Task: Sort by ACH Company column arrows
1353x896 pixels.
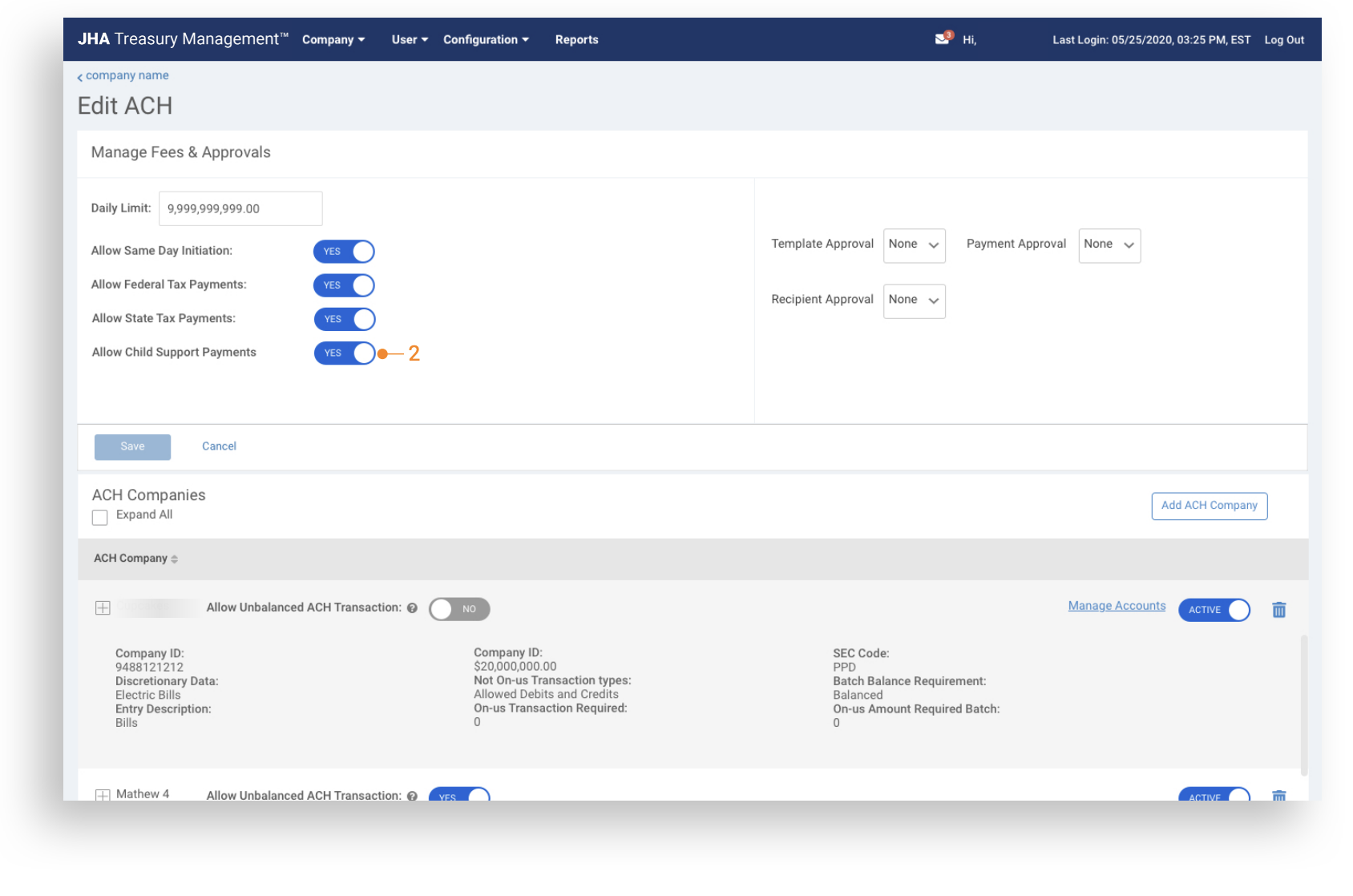Action: 174,559
